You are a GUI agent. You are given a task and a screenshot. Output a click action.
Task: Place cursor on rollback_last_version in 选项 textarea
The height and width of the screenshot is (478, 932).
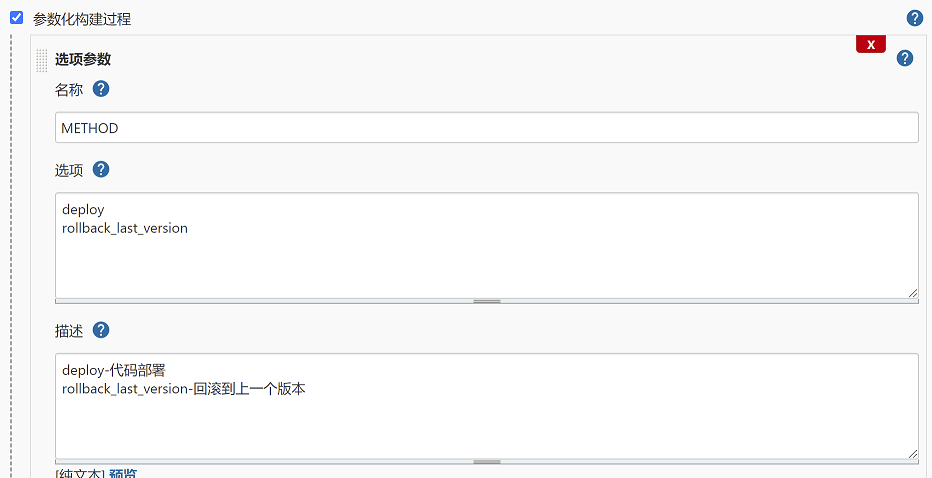point(125,228)
